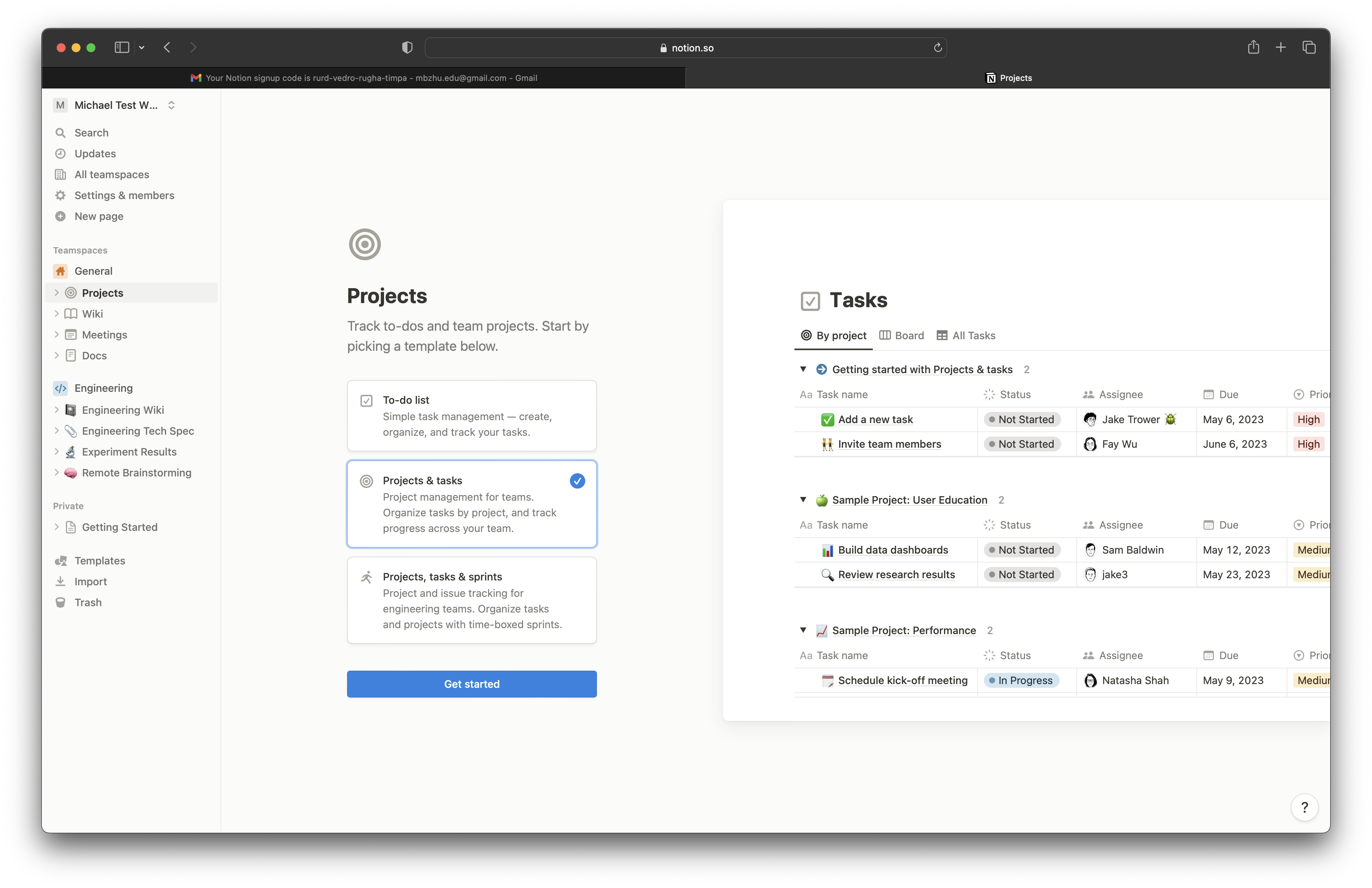Click the Search magnifier icon in sidebar

[60, 133]
